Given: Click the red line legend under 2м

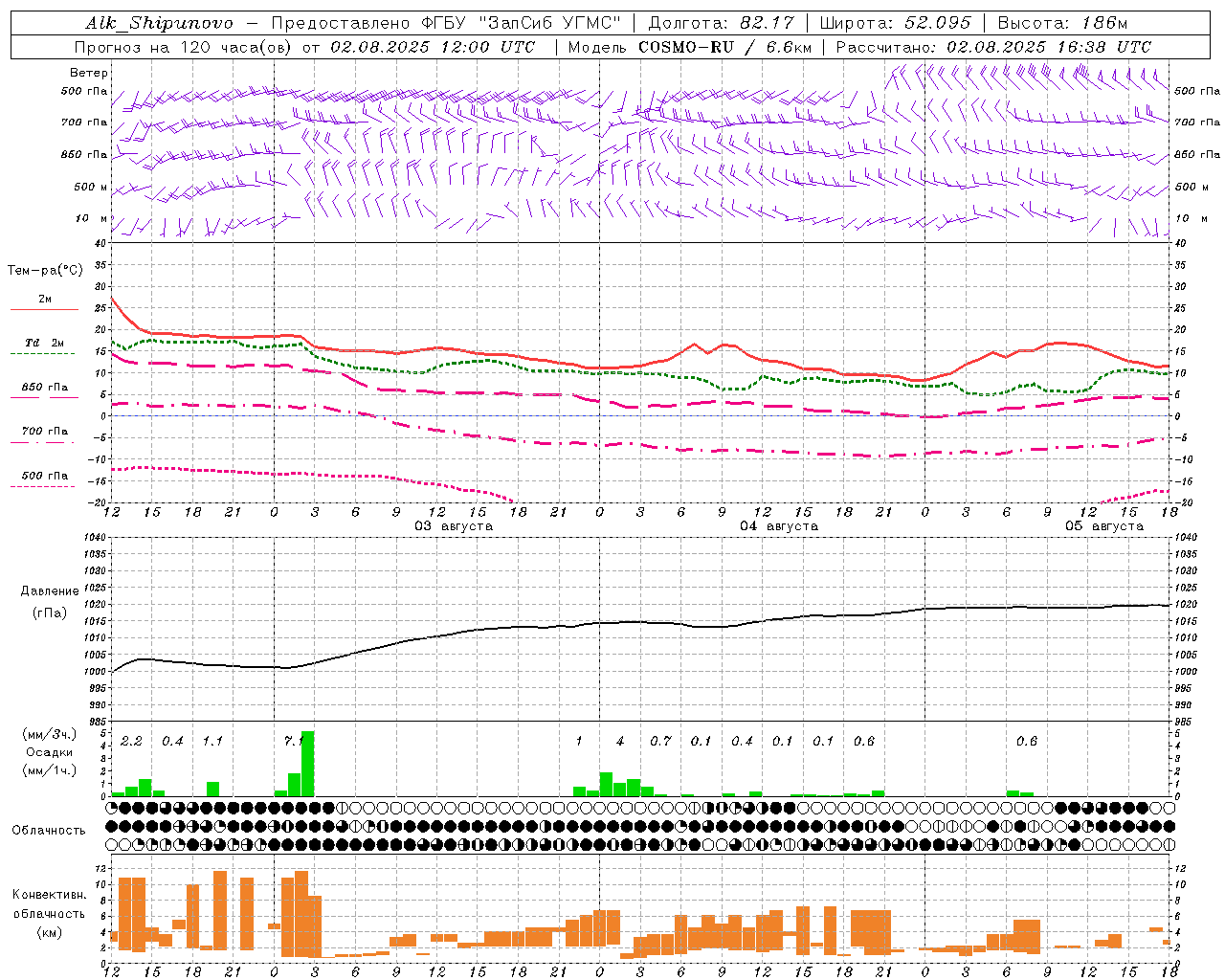Looking at the screenshot, I should point(44,310).
